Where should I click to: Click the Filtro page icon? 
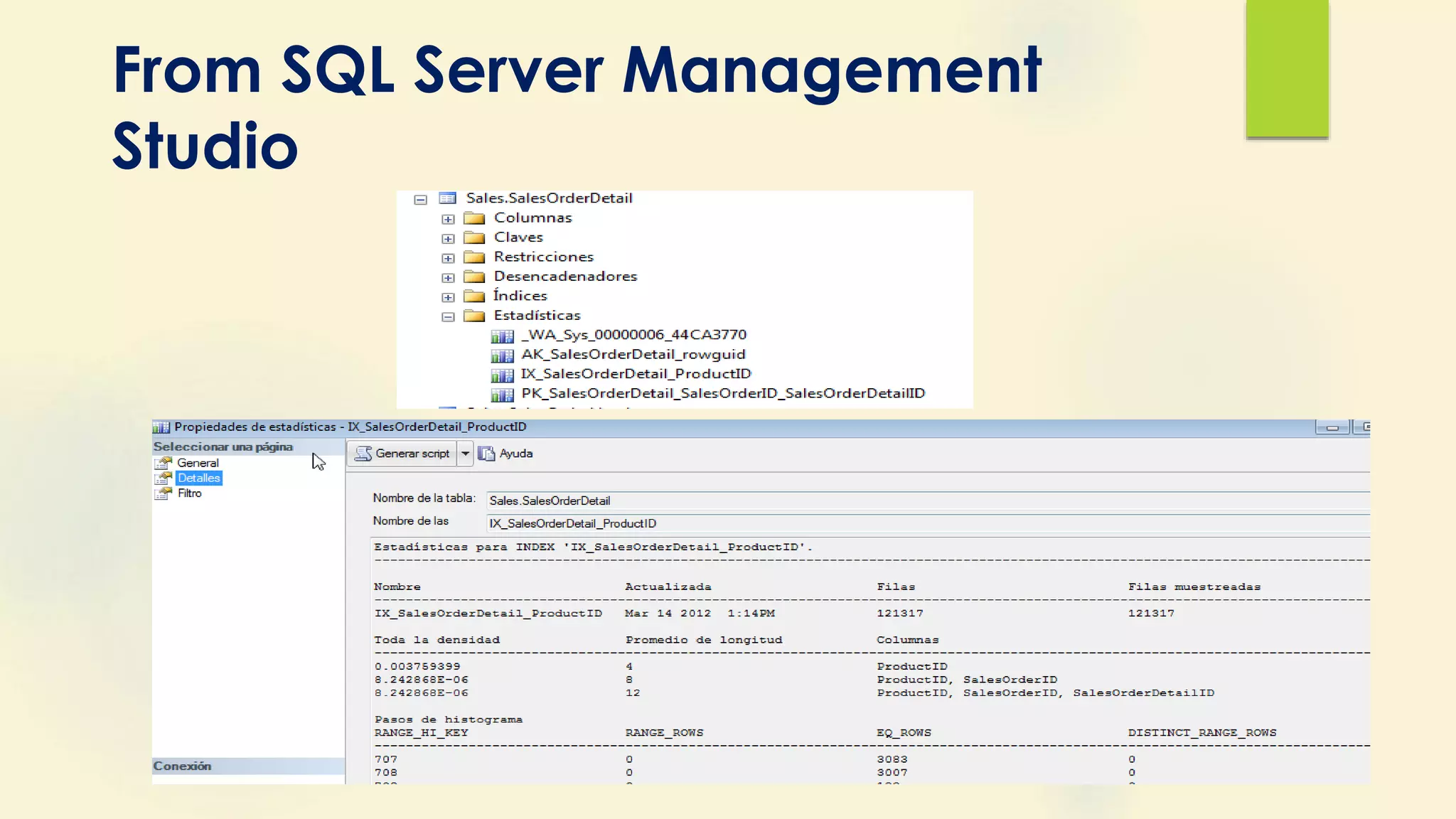click(x=164, y=493)
